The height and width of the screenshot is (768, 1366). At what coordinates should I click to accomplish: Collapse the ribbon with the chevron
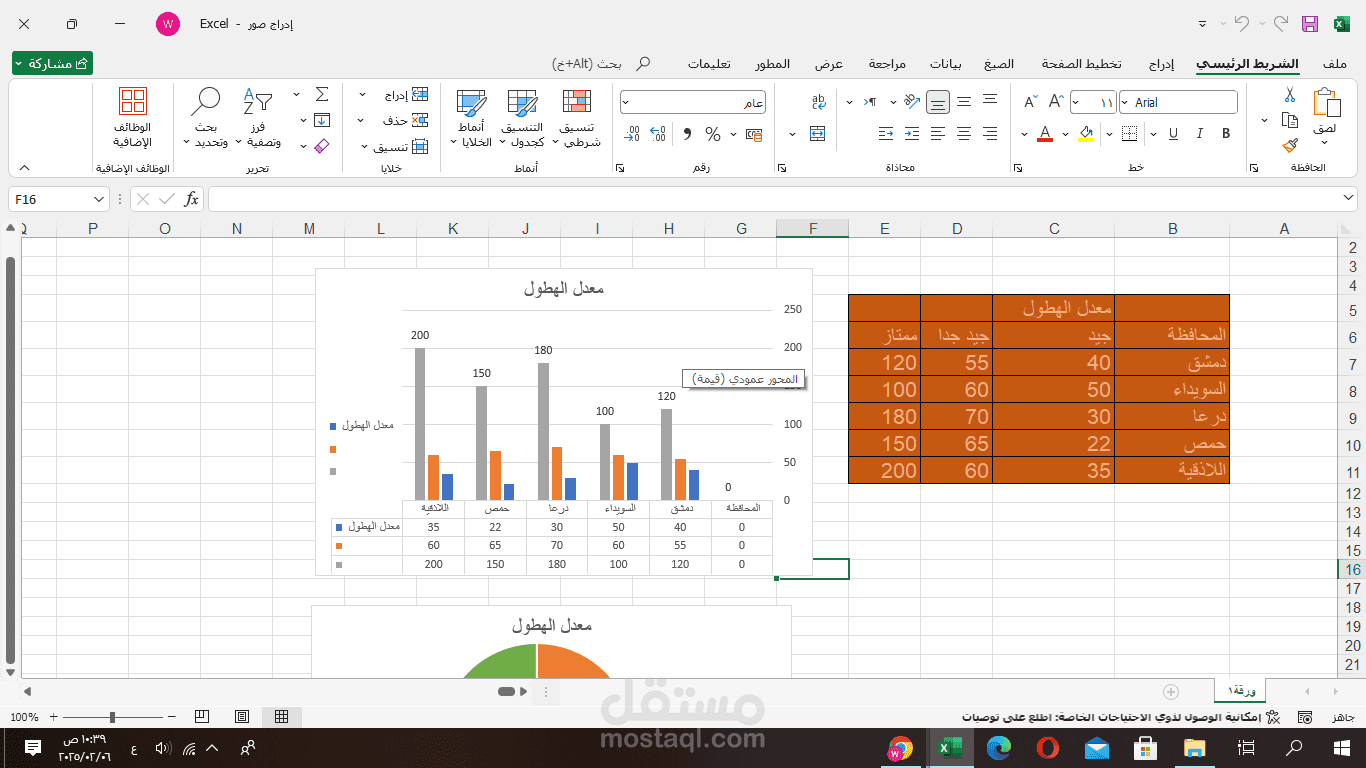point(24,168)
